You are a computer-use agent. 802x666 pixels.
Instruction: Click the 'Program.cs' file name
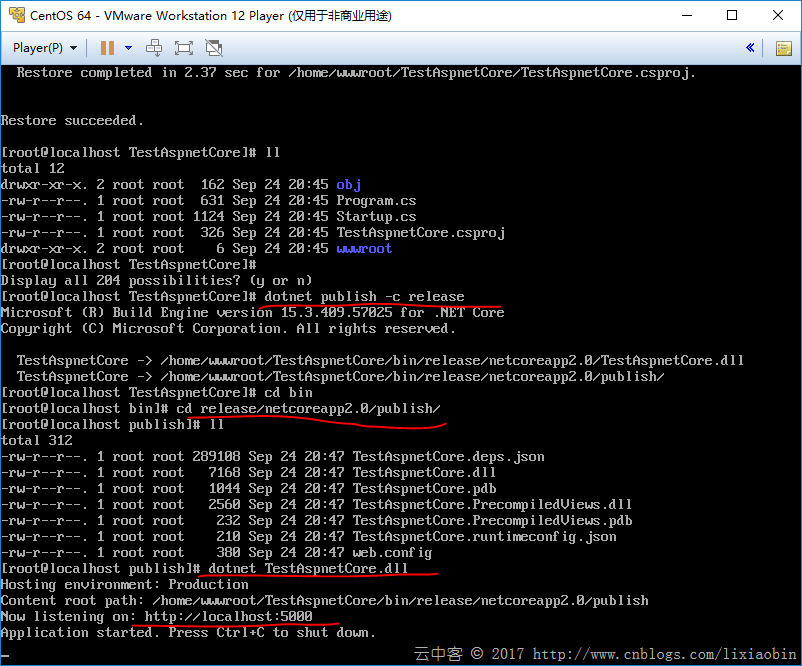[376, 201]
